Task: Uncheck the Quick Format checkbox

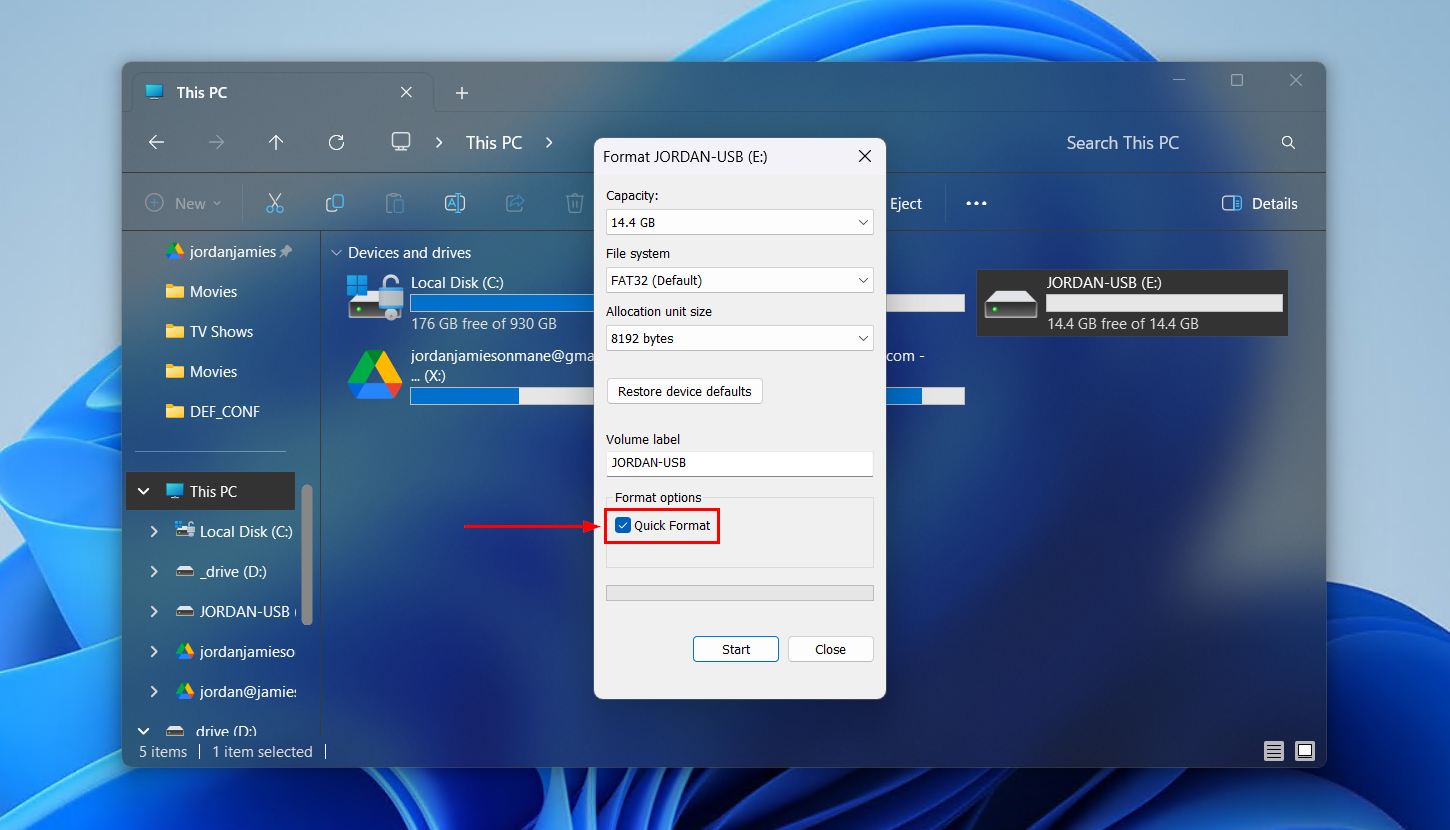Action: 623,525
